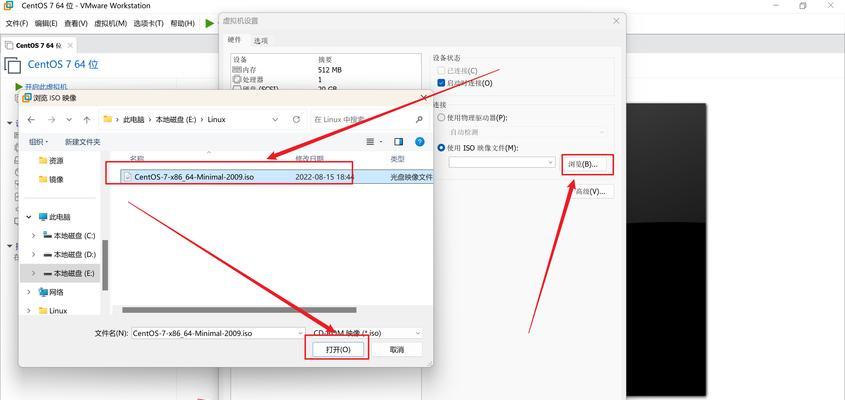845x400 pixels.
Task: Open the CD-ROM 映像 (*.iso) file type dropdown
Action: point(366,333)
